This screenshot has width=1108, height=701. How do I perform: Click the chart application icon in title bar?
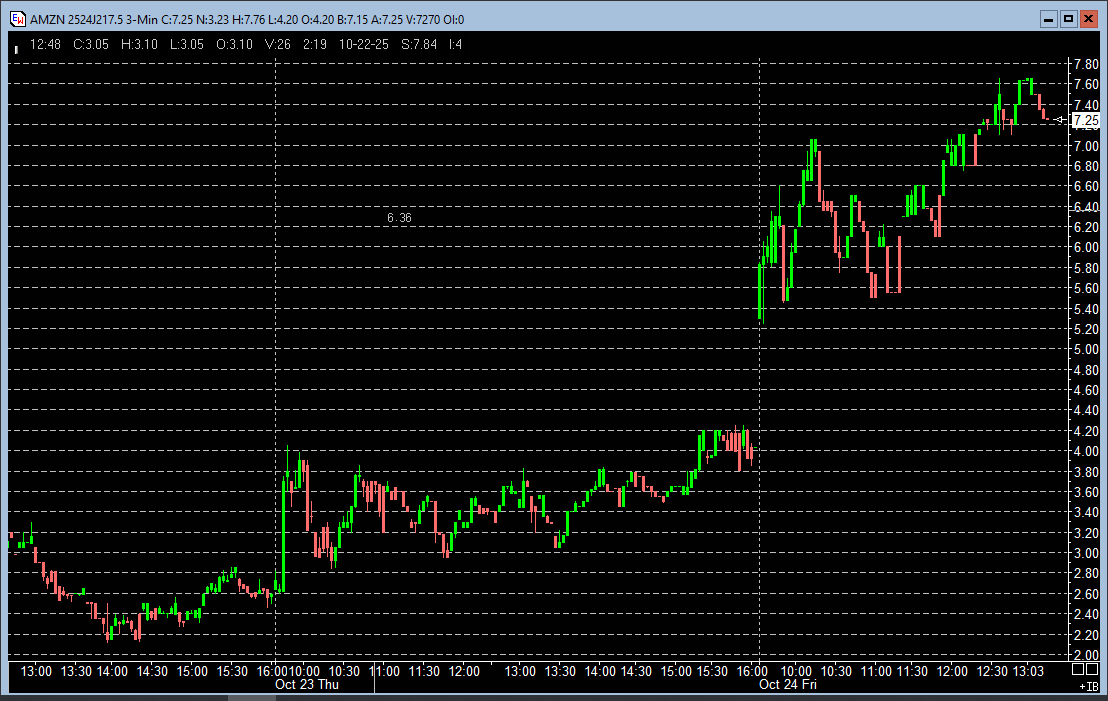[17, 20]
